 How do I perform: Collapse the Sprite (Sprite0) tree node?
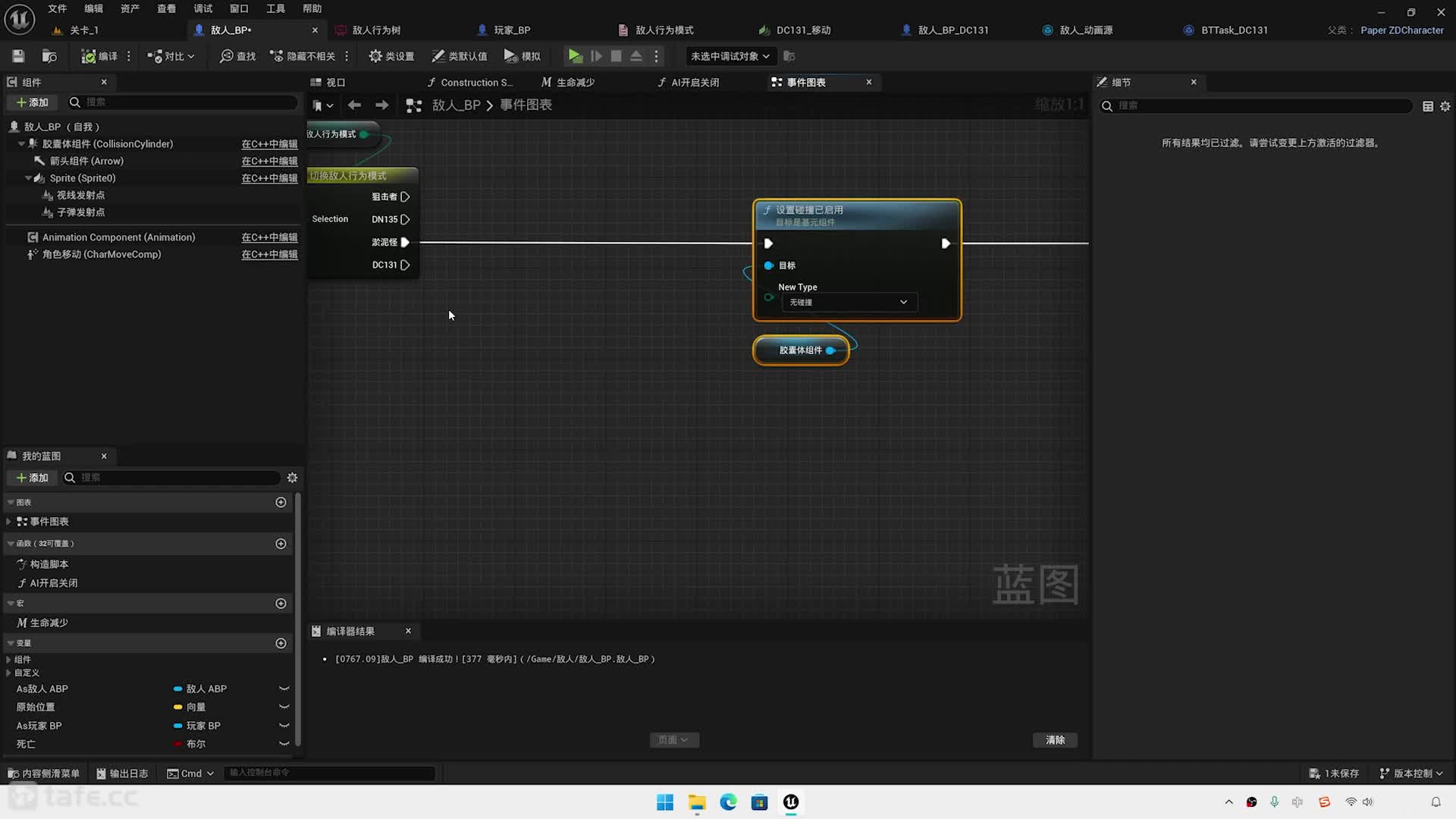[28, 178]
